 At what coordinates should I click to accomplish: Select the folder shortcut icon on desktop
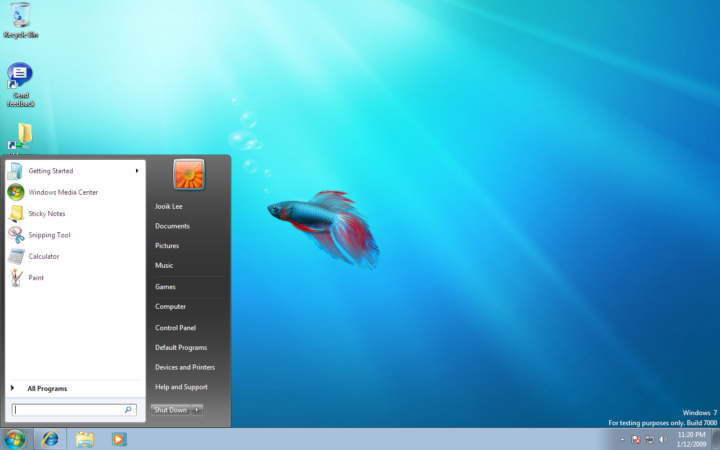coord(20,136)
